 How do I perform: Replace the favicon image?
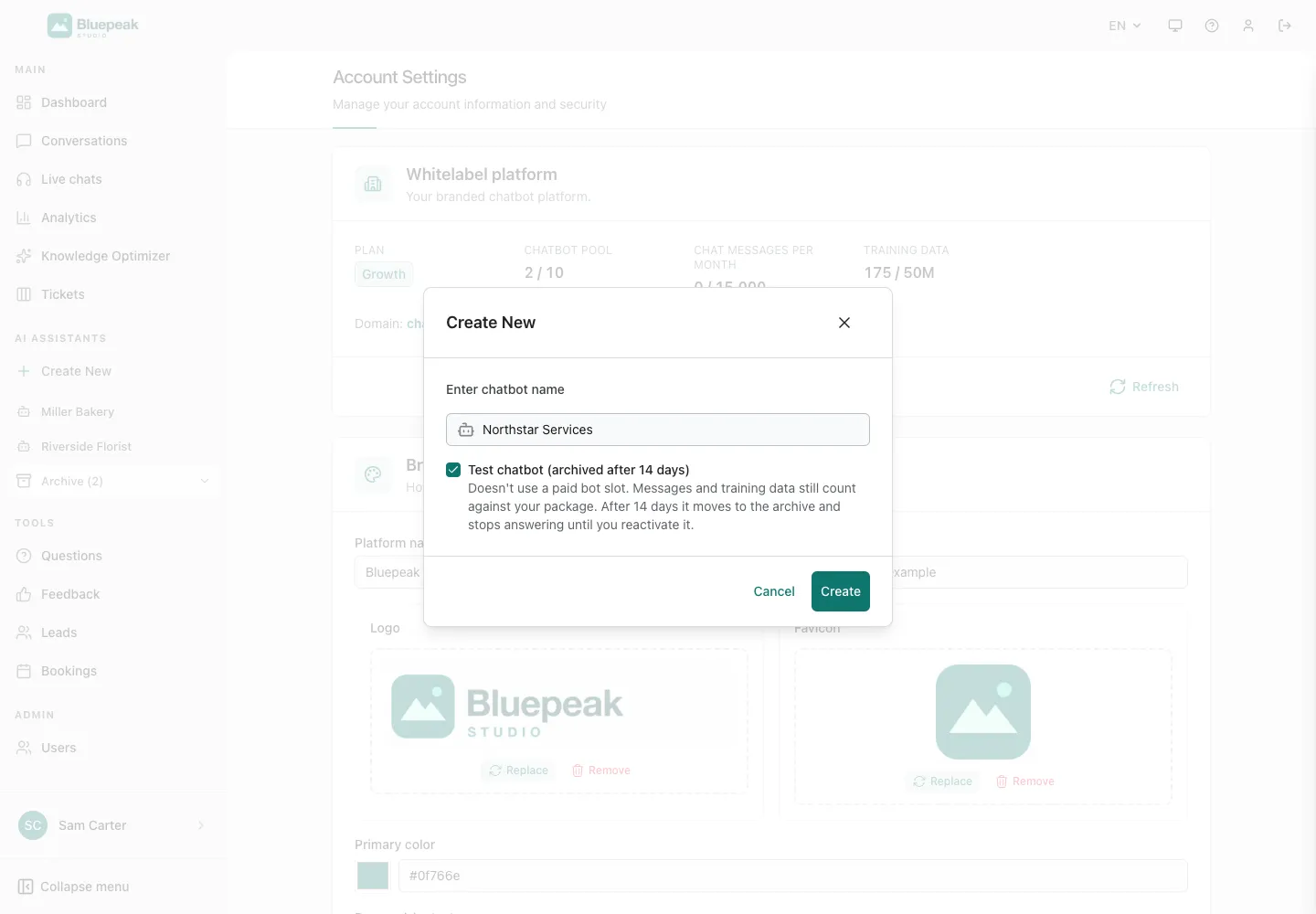[x=942, y=781]
